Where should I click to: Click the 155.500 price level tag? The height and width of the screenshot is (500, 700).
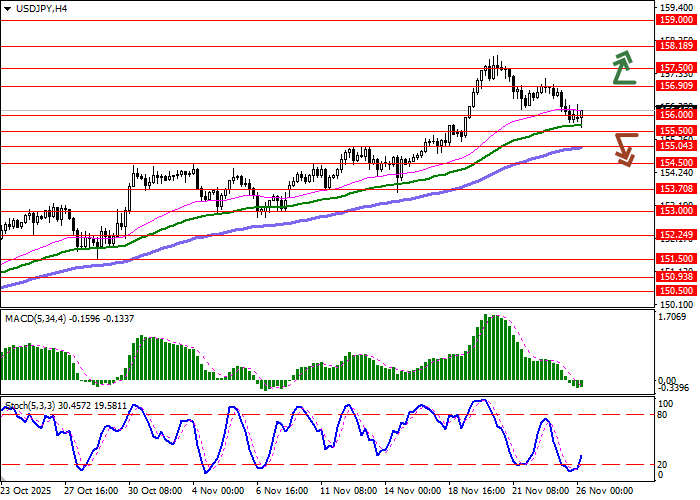(676, 131)
